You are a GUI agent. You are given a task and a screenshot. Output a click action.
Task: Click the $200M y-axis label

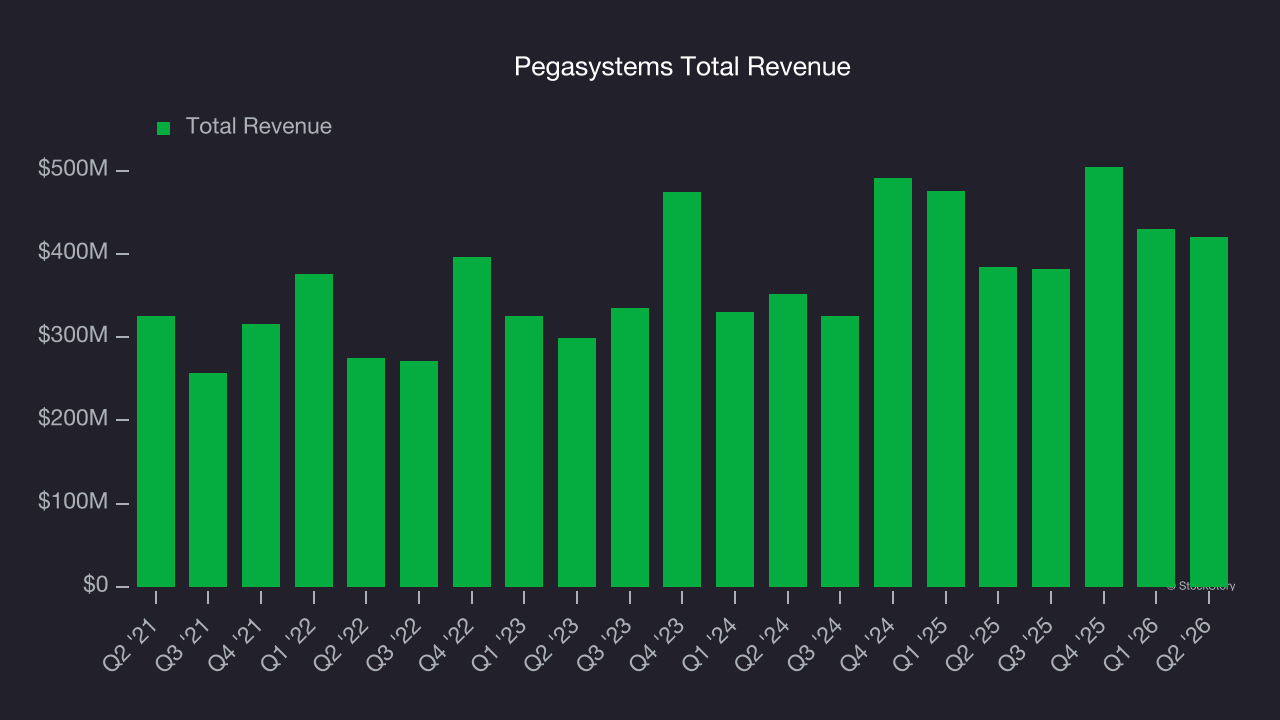[72, 419]
